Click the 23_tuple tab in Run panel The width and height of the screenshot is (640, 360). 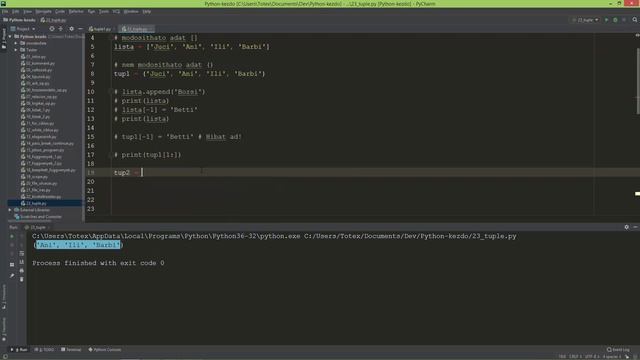coord(36,227)
